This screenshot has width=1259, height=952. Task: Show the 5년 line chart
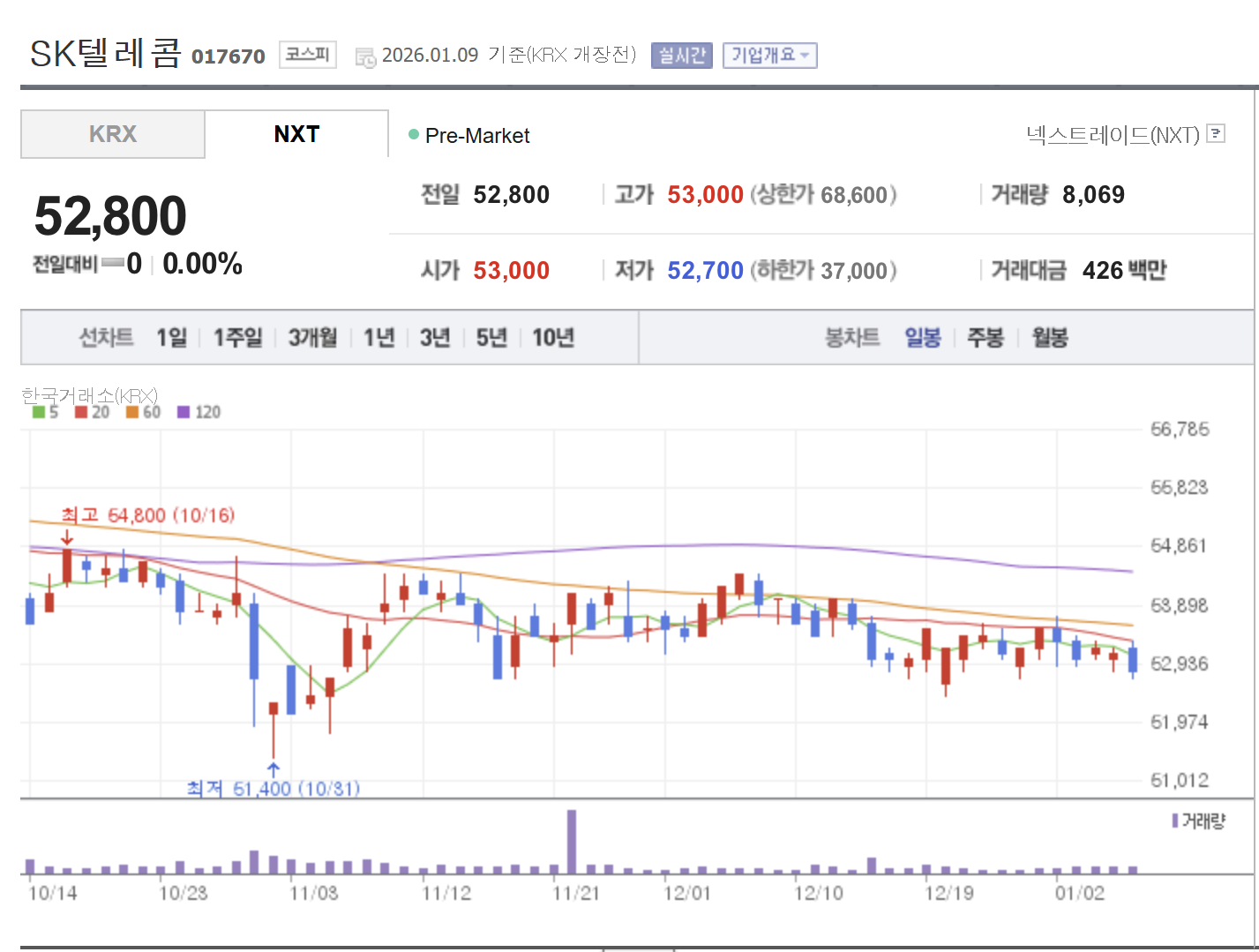click(491, 337)
